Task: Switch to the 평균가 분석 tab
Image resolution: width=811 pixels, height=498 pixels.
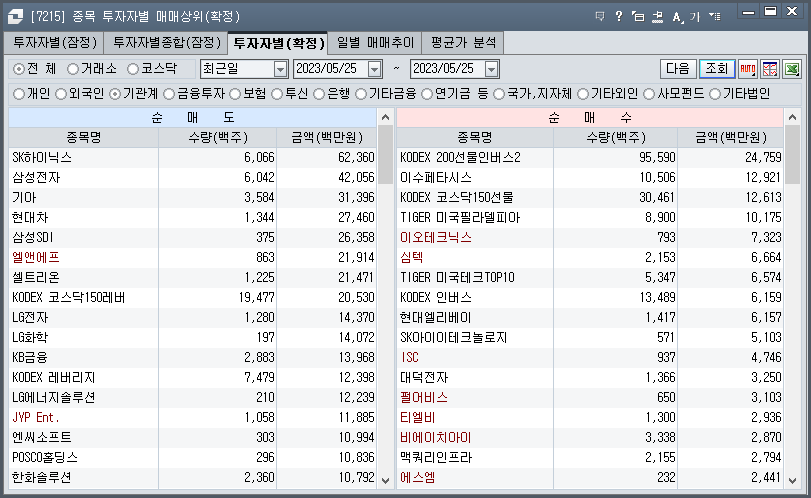Action: point(463,43)
